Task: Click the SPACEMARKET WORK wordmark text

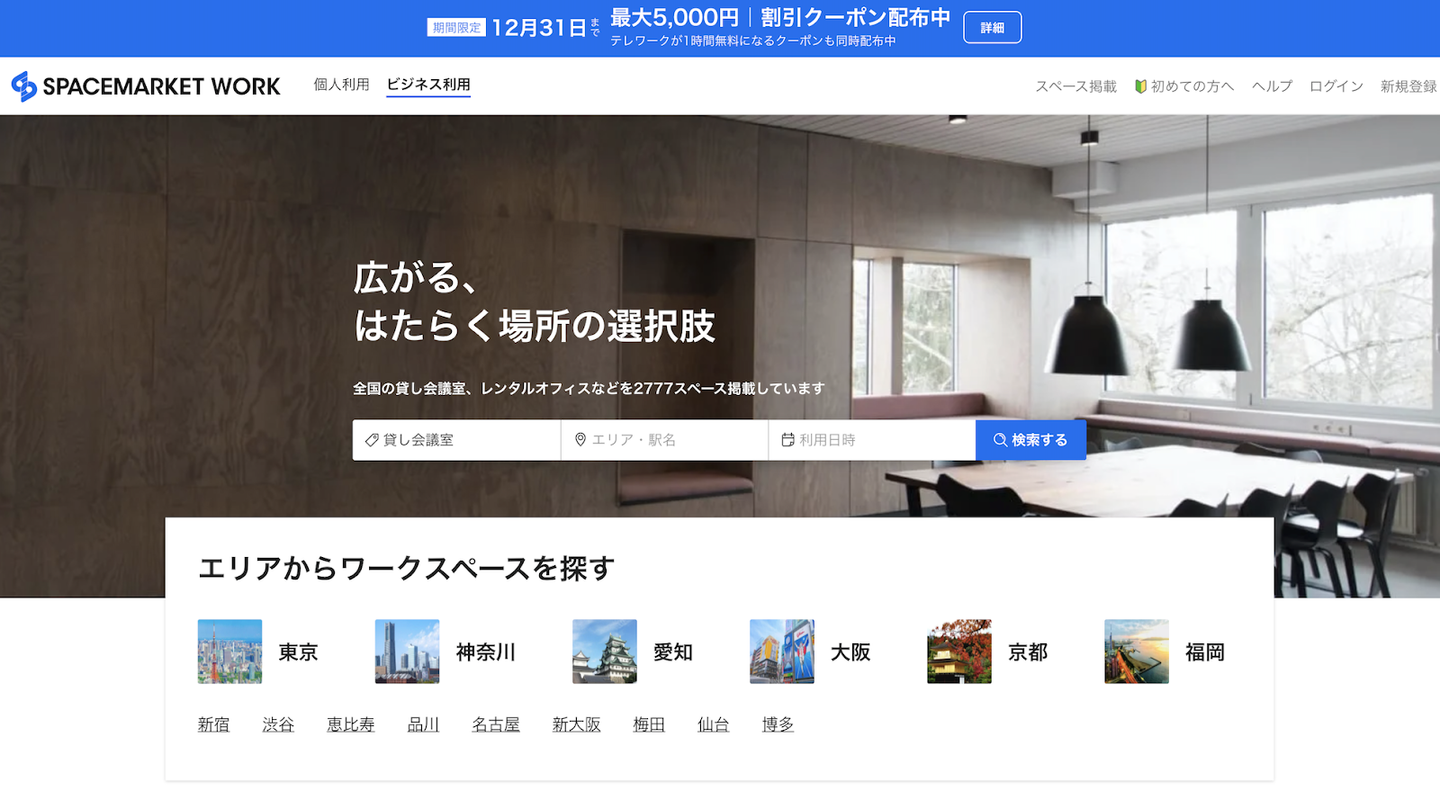Action: 162,86
